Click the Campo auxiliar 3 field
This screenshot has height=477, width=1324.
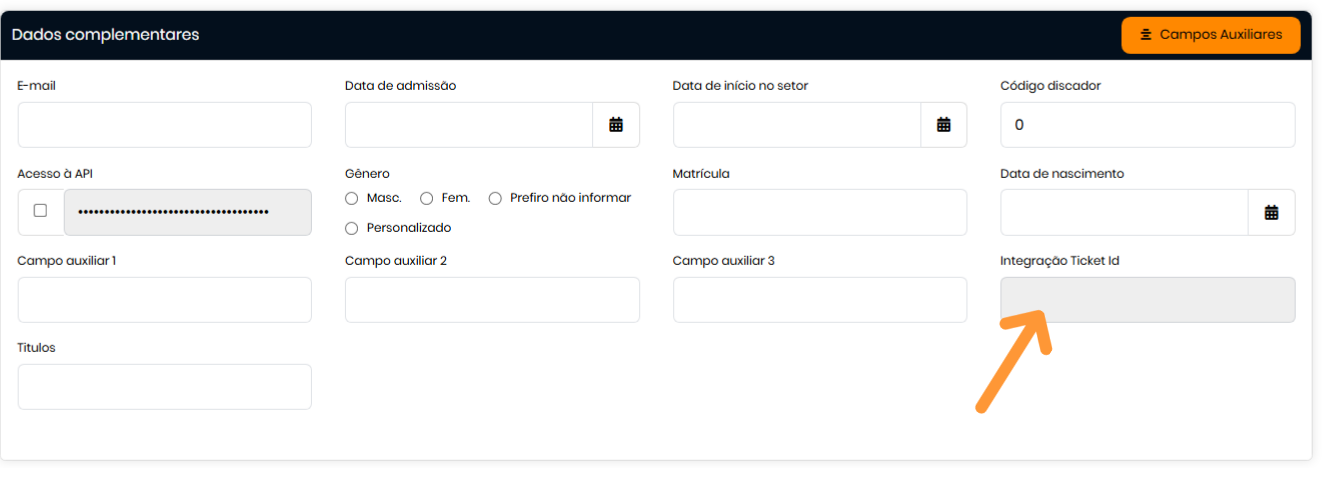tap(819, 300)
